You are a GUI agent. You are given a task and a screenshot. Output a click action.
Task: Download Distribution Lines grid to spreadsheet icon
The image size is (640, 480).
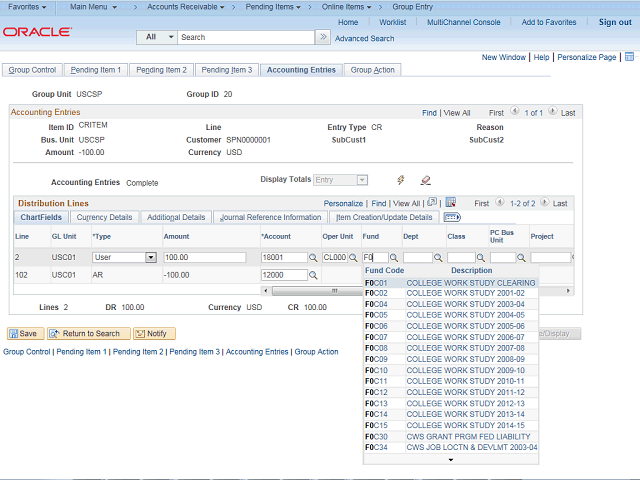pyautogui.click(x=450, y=203)
